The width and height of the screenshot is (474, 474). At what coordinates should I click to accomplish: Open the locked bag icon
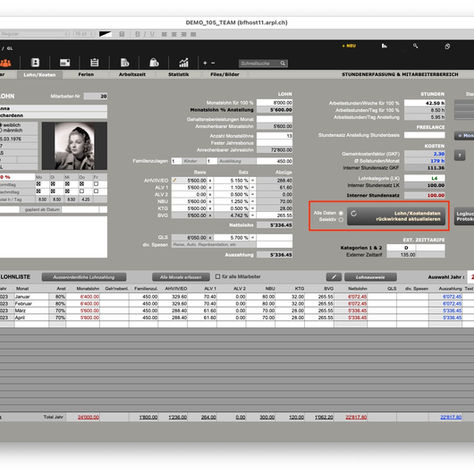pos(154,62)
